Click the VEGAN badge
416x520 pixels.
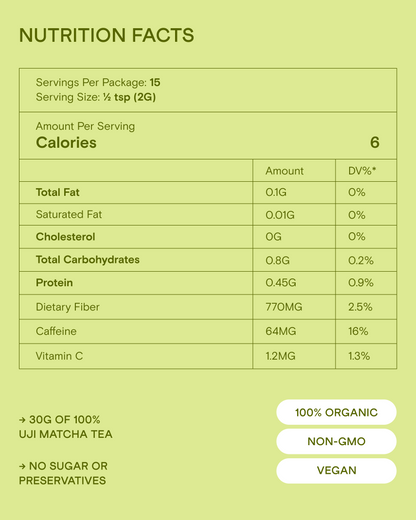pyautogui.click(x=336, y=470)
